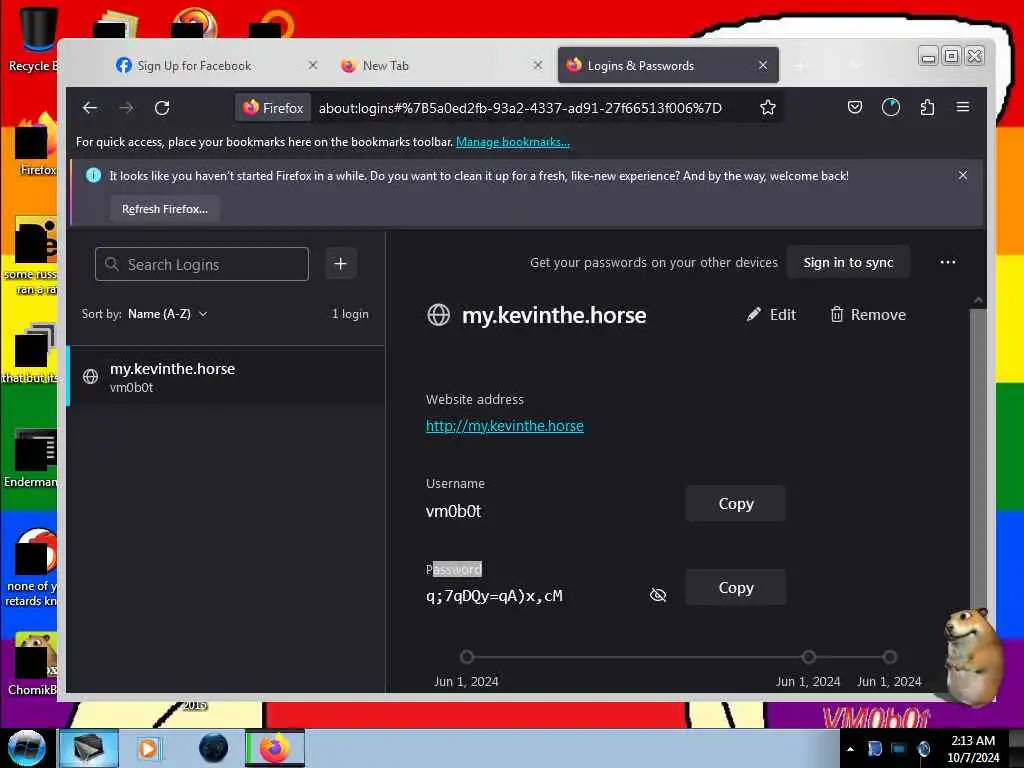Open the Pocket save icon in toolbar
The width and height of the screenshot is (1024, 768).
coord(854,107)
